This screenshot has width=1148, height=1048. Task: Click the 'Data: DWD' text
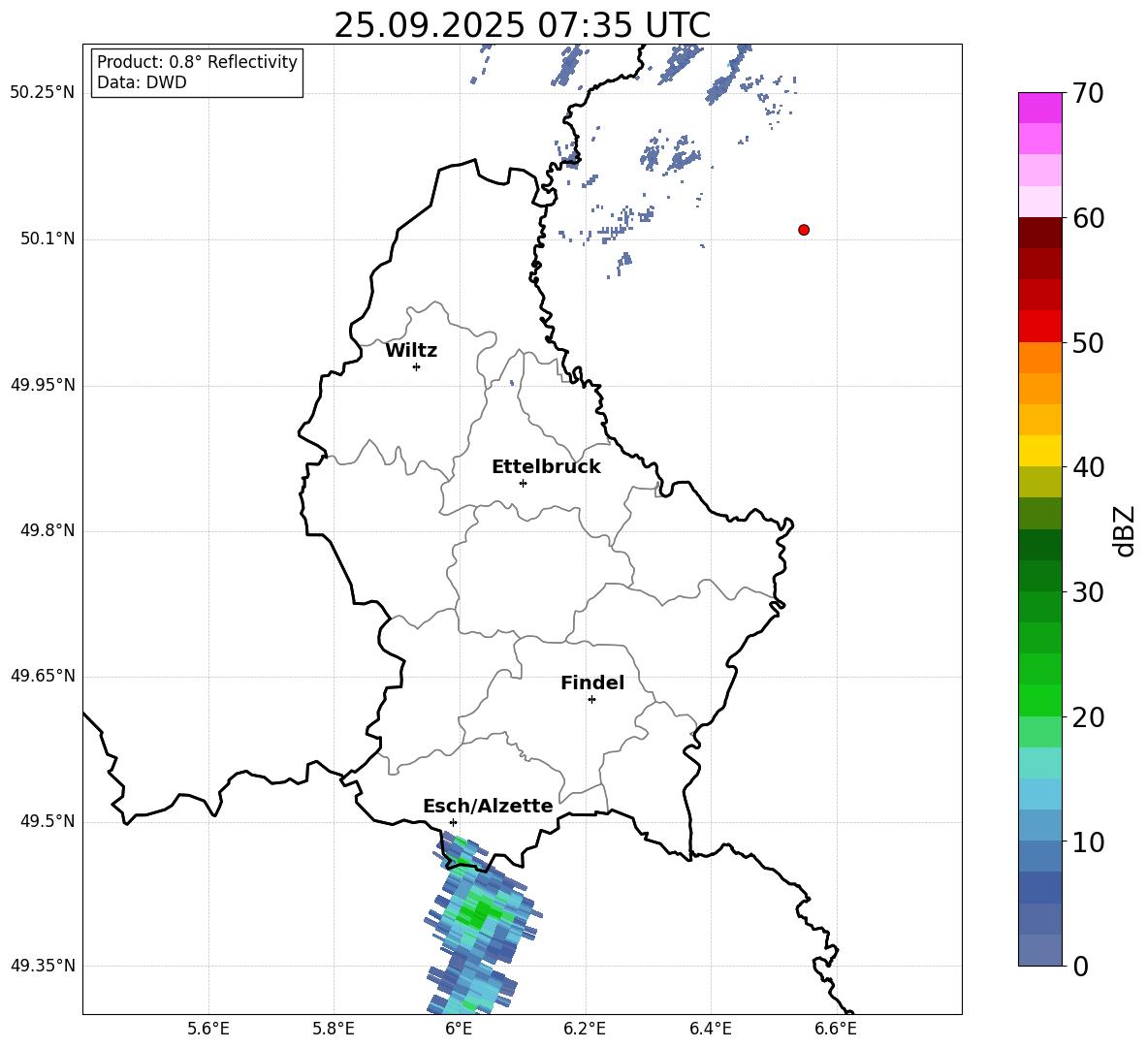[x=142, y=82]
